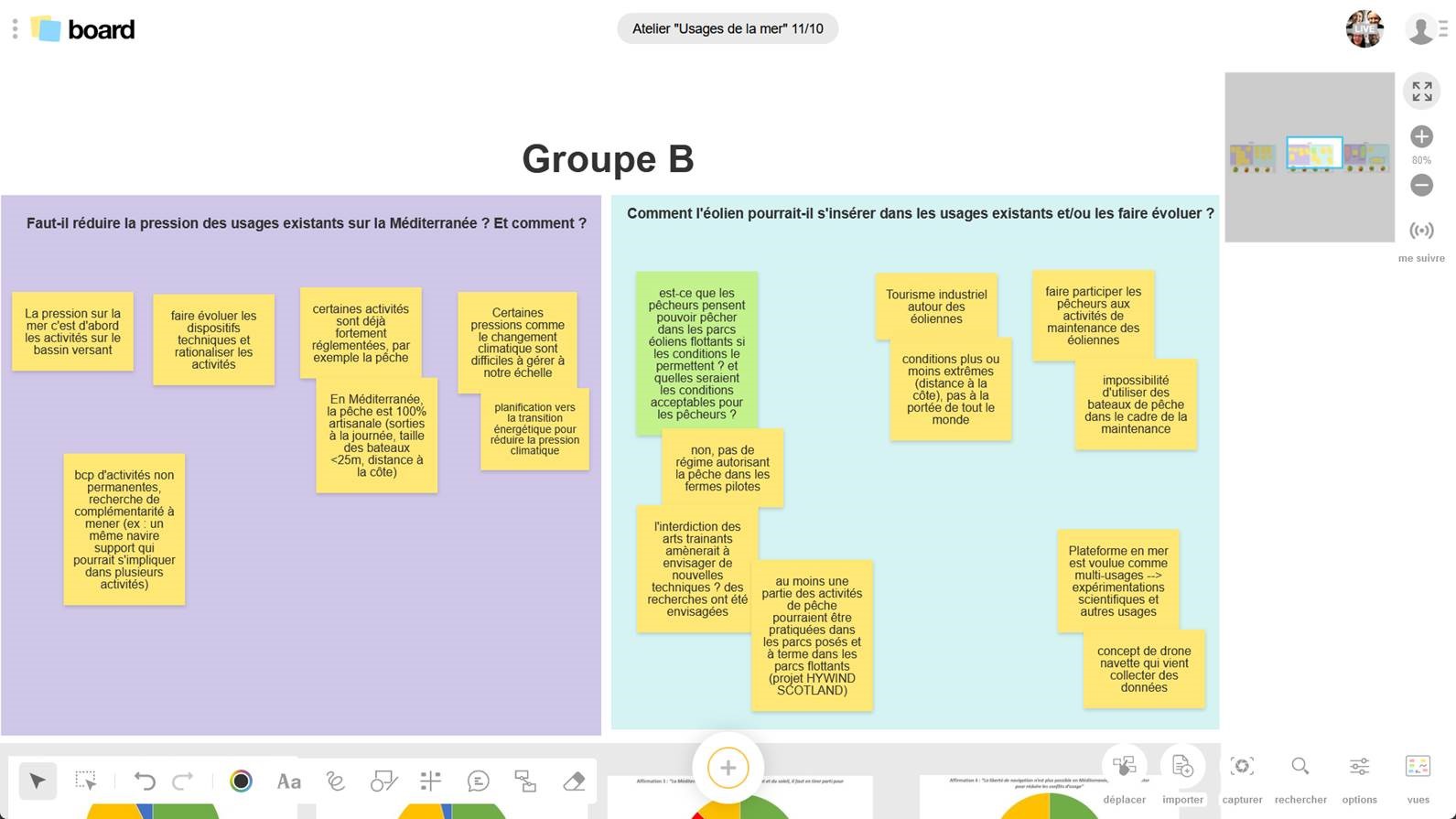
Task: Select the arrow pointer tool
Action: (x=38, y=781)
